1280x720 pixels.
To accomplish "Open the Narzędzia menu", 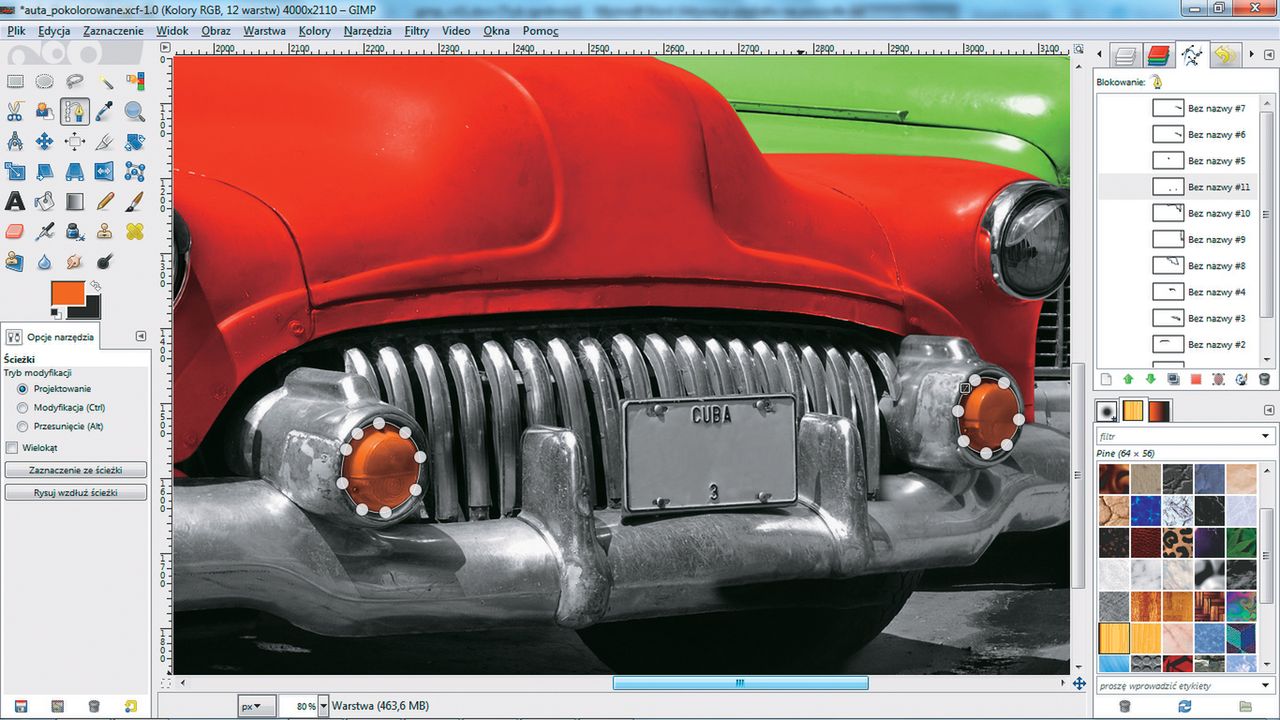I will click(367, 31).
